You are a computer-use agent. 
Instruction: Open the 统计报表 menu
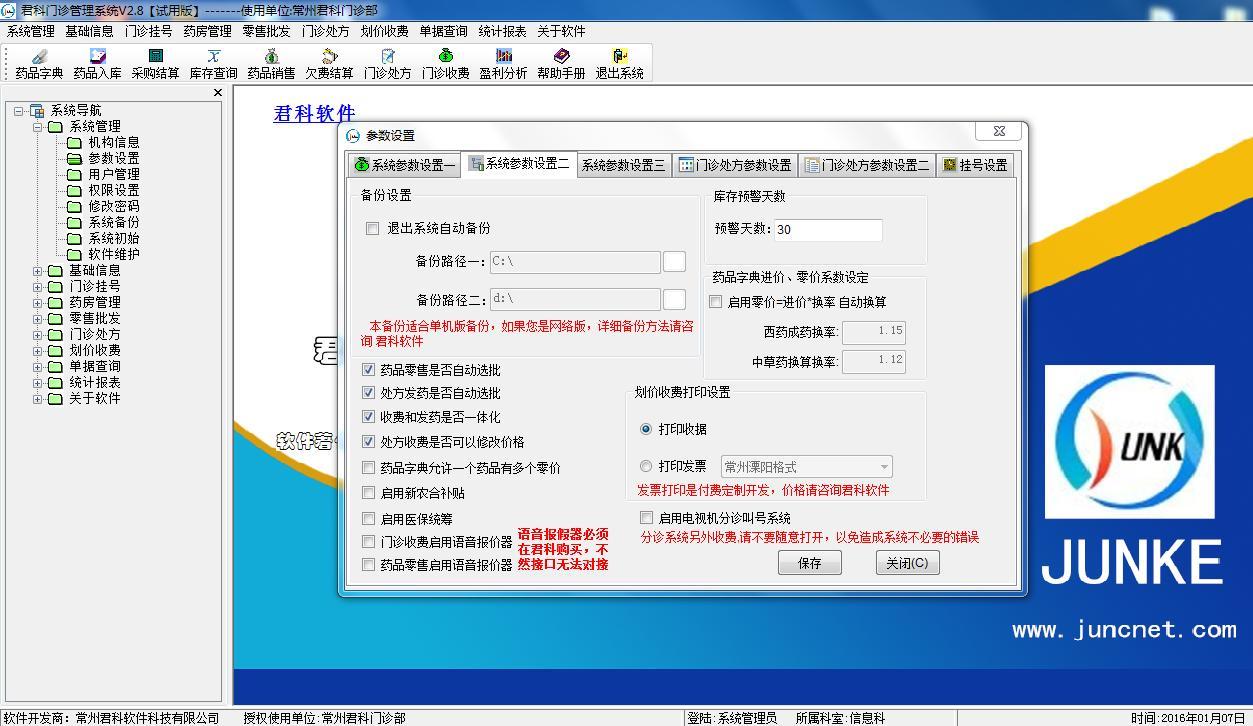coord(502,31)
